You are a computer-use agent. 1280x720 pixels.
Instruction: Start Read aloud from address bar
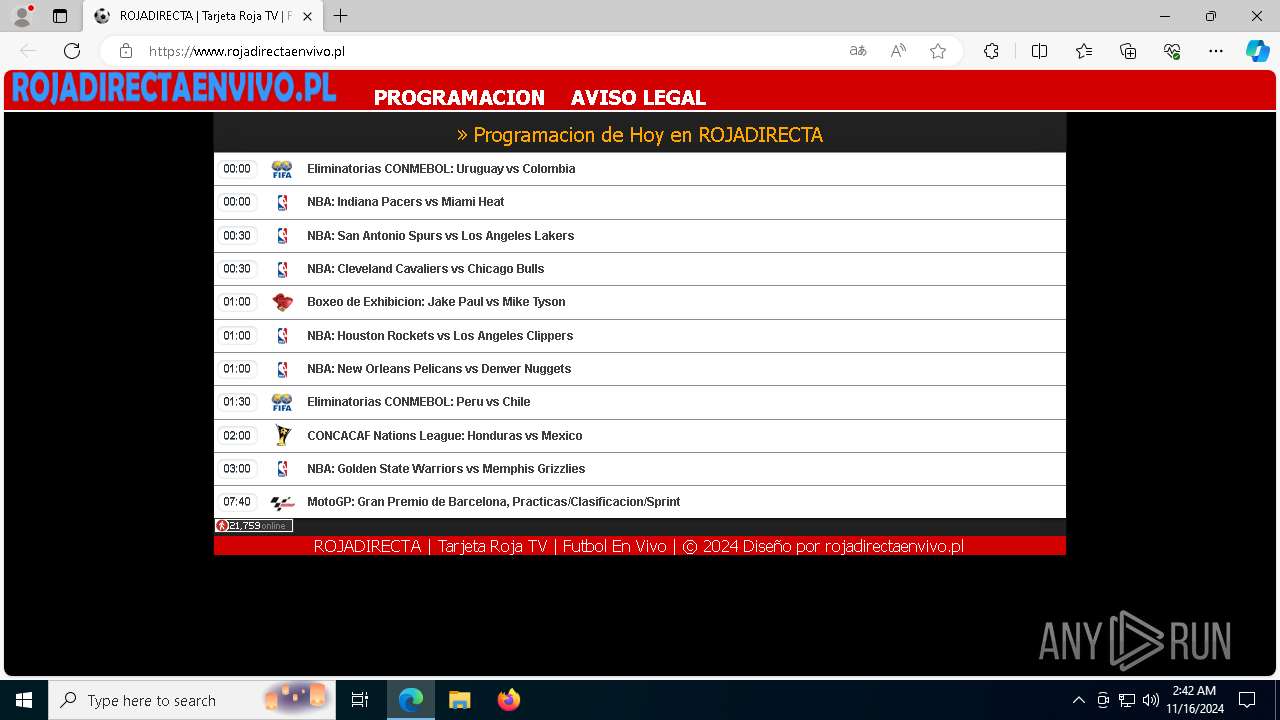point(898,51)
